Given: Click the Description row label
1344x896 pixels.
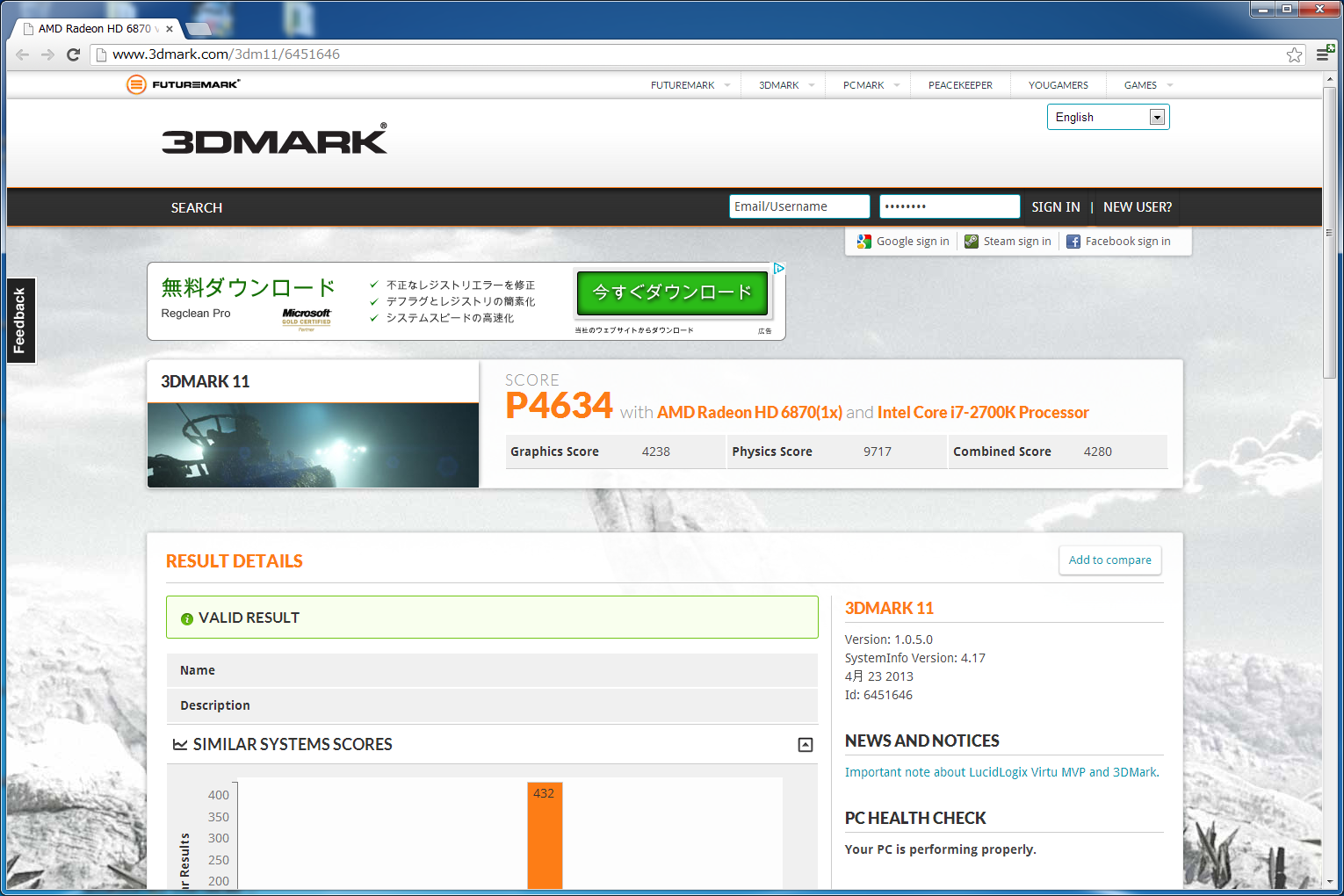Looking at the screenshot, I should [x=215, y=705].
